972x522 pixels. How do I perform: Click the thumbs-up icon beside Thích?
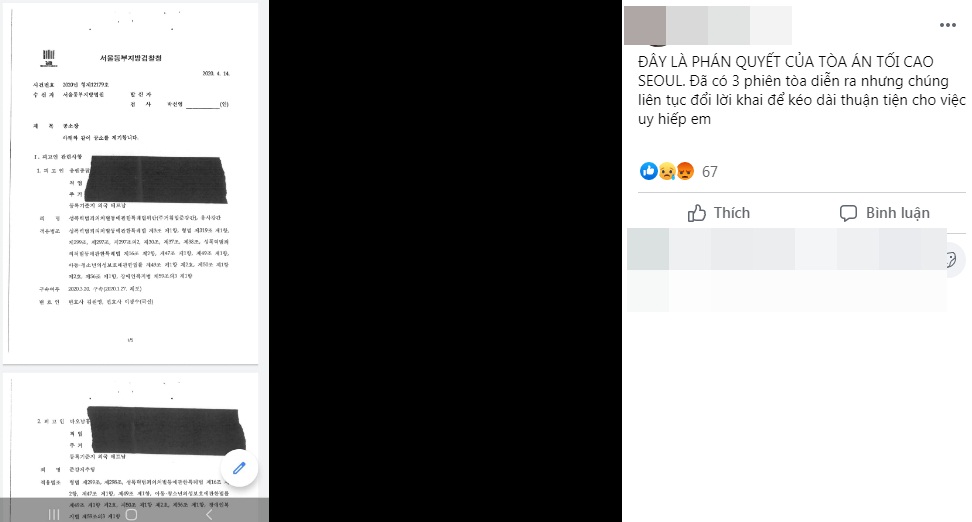697,213
